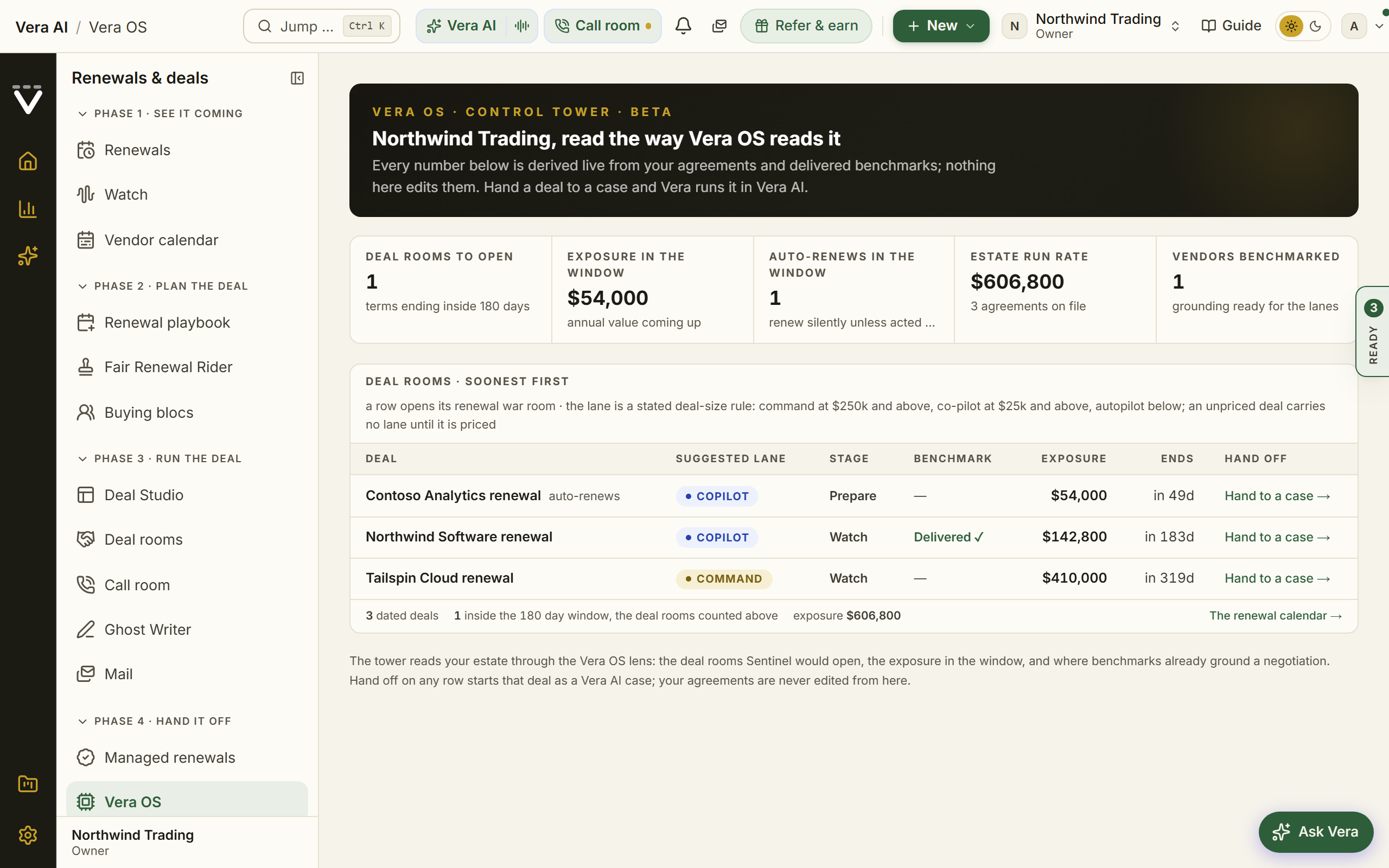Open The renewal calendar link
1389x868 pixels.
click(x=1276, y=615)
